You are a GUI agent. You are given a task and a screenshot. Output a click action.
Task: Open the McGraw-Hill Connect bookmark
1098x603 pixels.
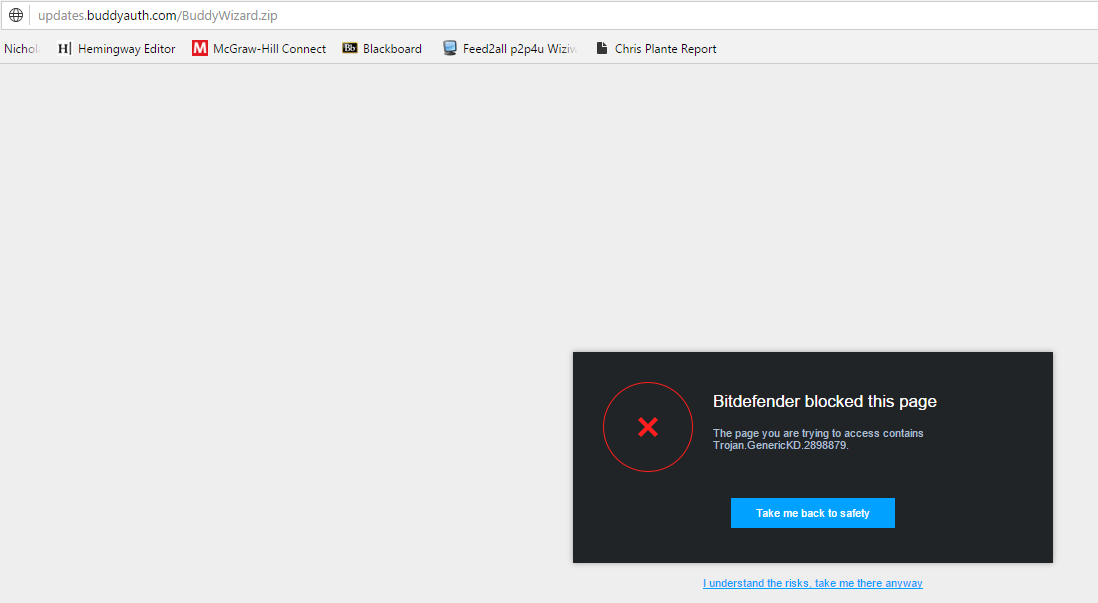259,48
